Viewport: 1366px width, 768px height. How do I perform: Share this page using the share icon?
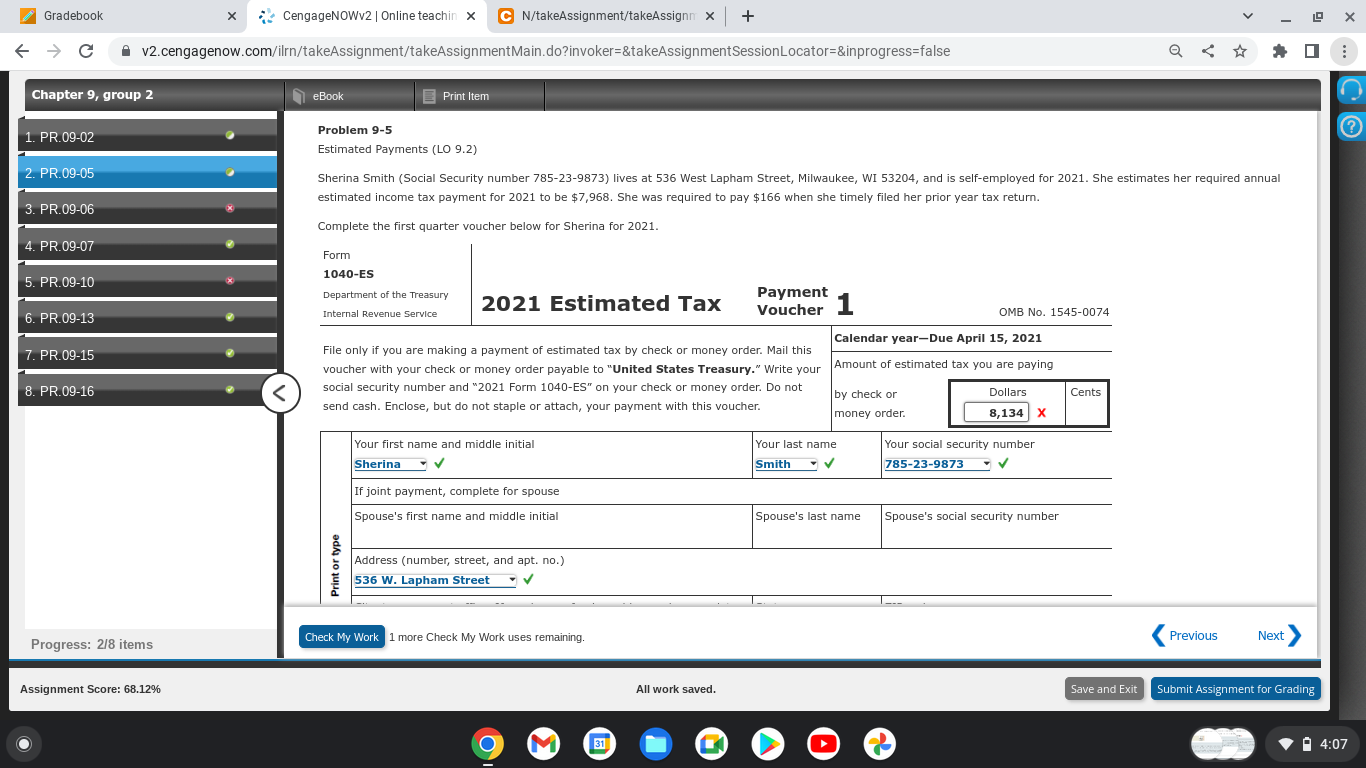1208,51
